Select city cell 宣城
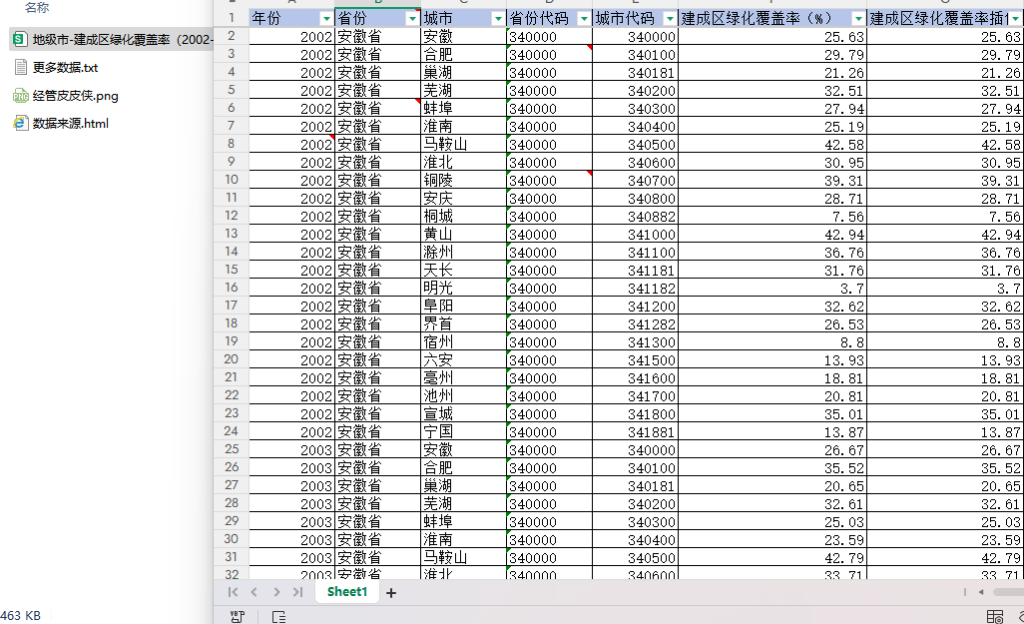Image resolution: width=1024 pixels, height=624 pixels. click(x=463, y=413)
